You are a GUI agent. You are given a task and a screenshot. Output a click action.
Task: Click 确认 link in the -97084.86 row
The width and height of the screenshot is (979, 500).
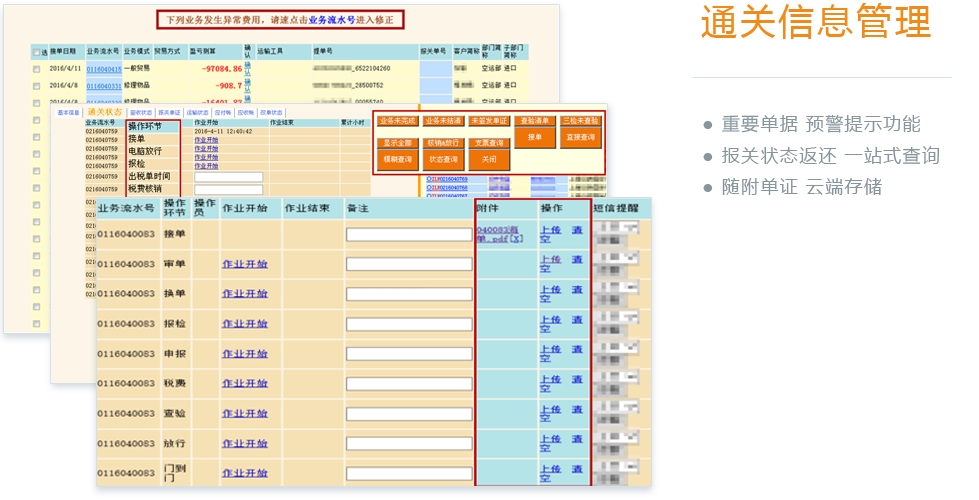[x=247, y=67]
